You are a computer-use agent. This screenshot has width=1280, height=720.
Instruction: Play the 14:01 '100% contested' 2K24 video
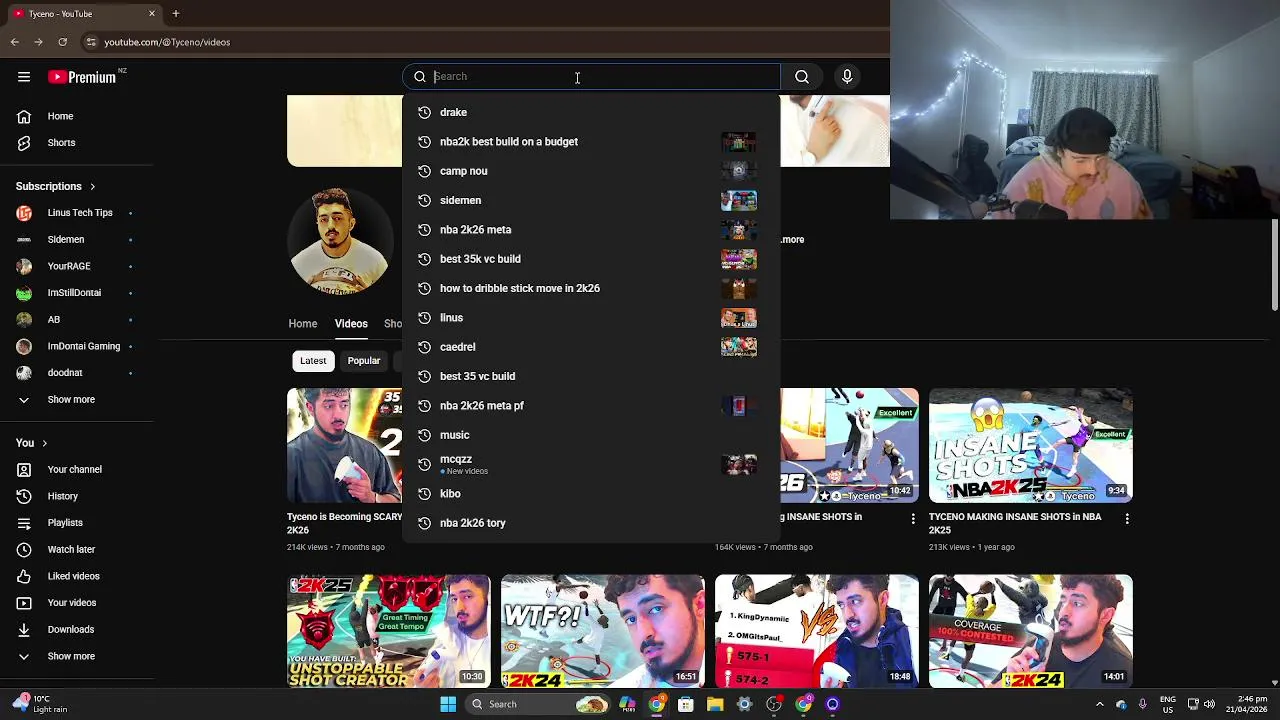point(1031,631)
